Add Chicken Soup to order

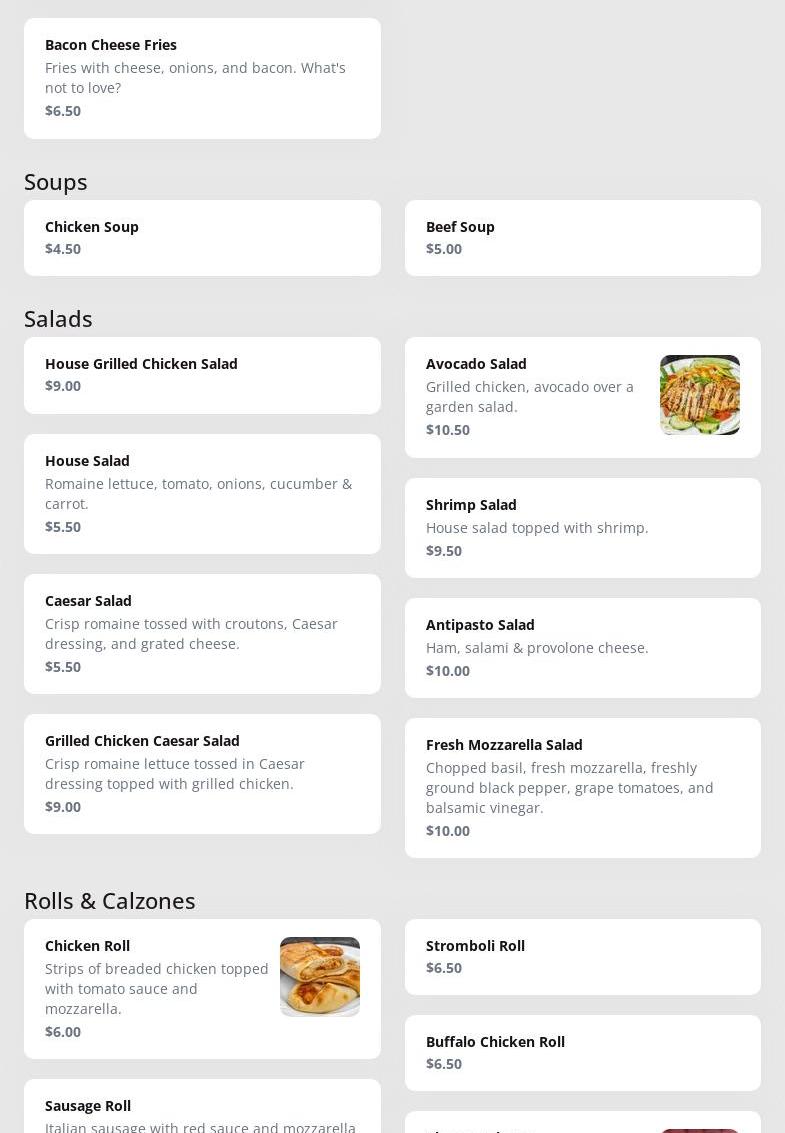click(x=202, y=238)
